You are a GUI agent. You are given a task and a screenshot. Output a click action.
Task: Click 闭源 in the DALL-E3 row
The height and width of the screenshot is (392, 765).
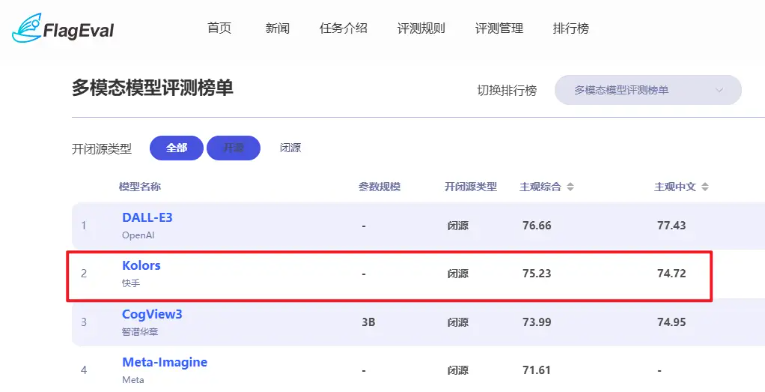[x=458, y=226]
